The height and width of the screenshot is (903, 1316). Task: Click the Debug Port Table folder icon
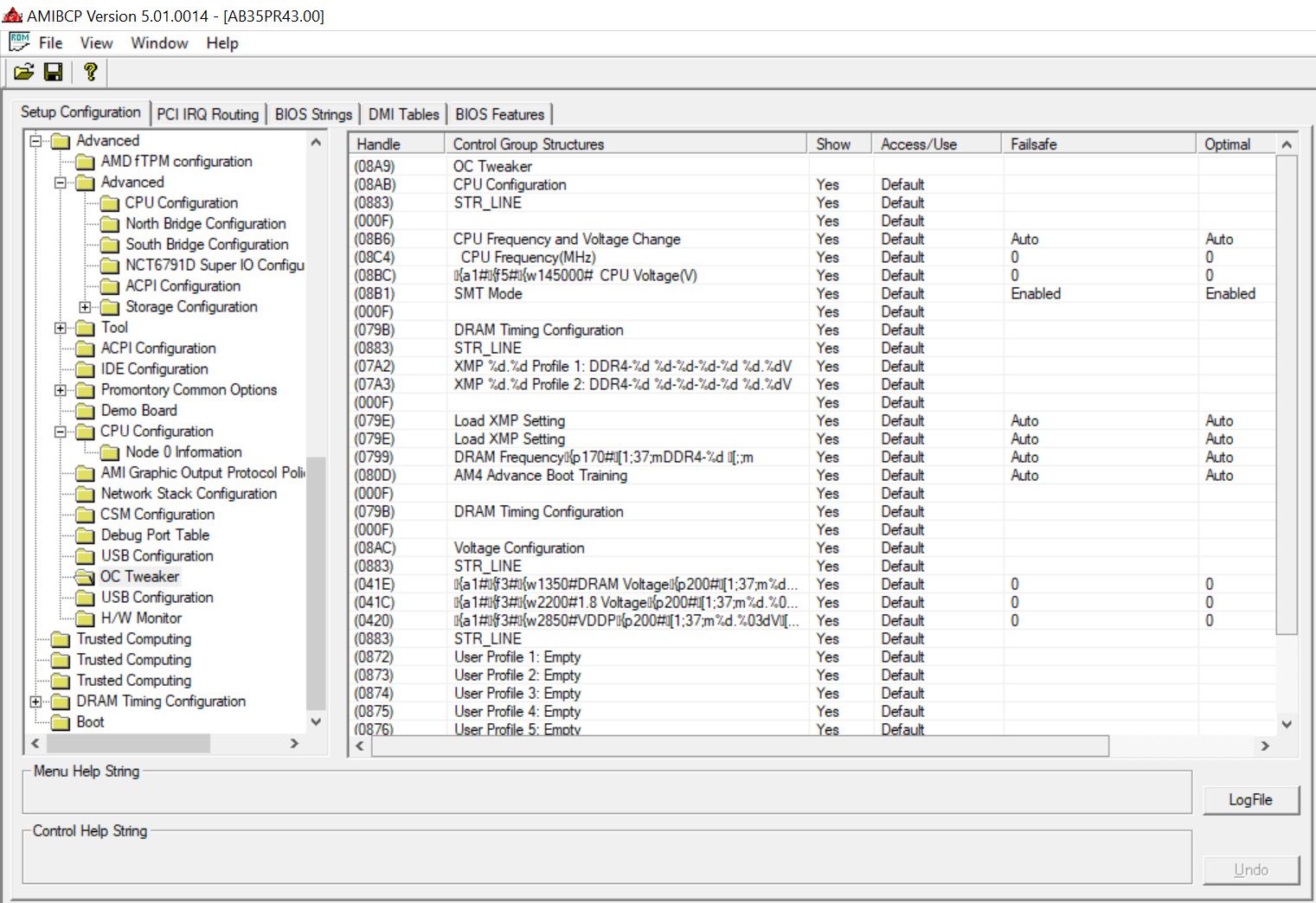coord(85,535)
